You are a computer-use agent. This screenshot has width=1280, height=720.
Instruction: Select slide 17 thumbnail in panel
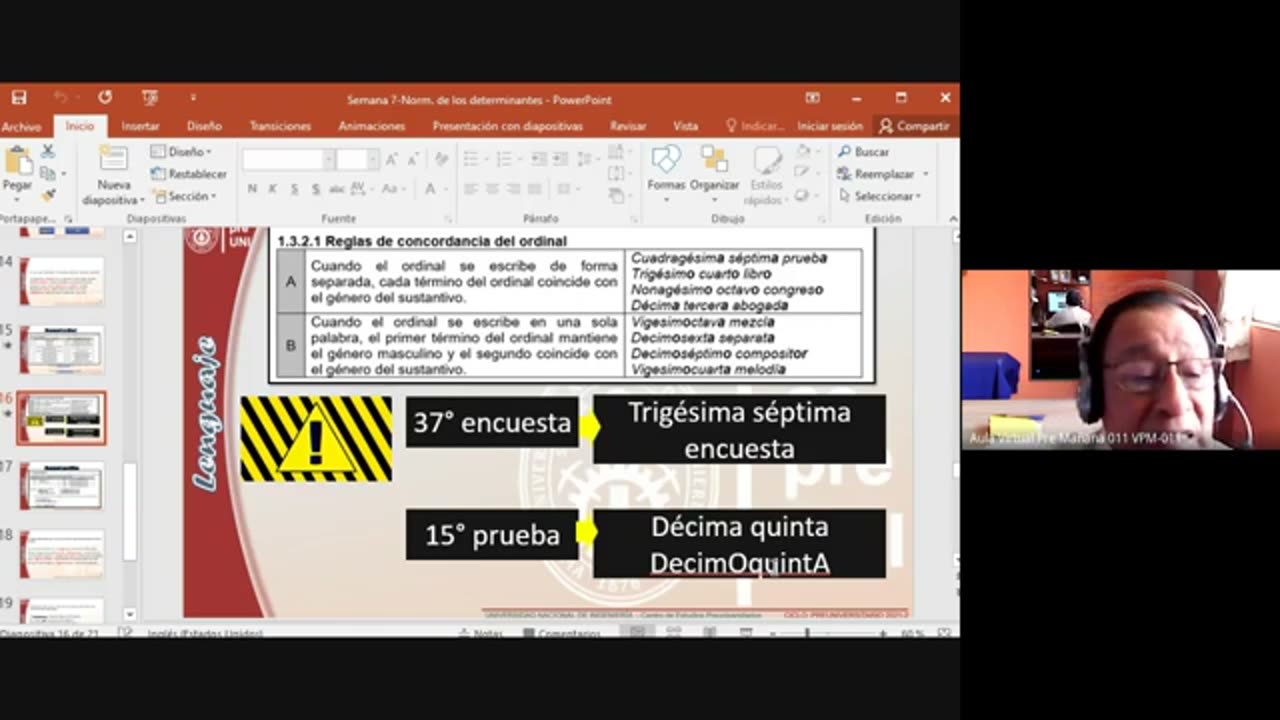pyautogui.click(x=62, y=486)
